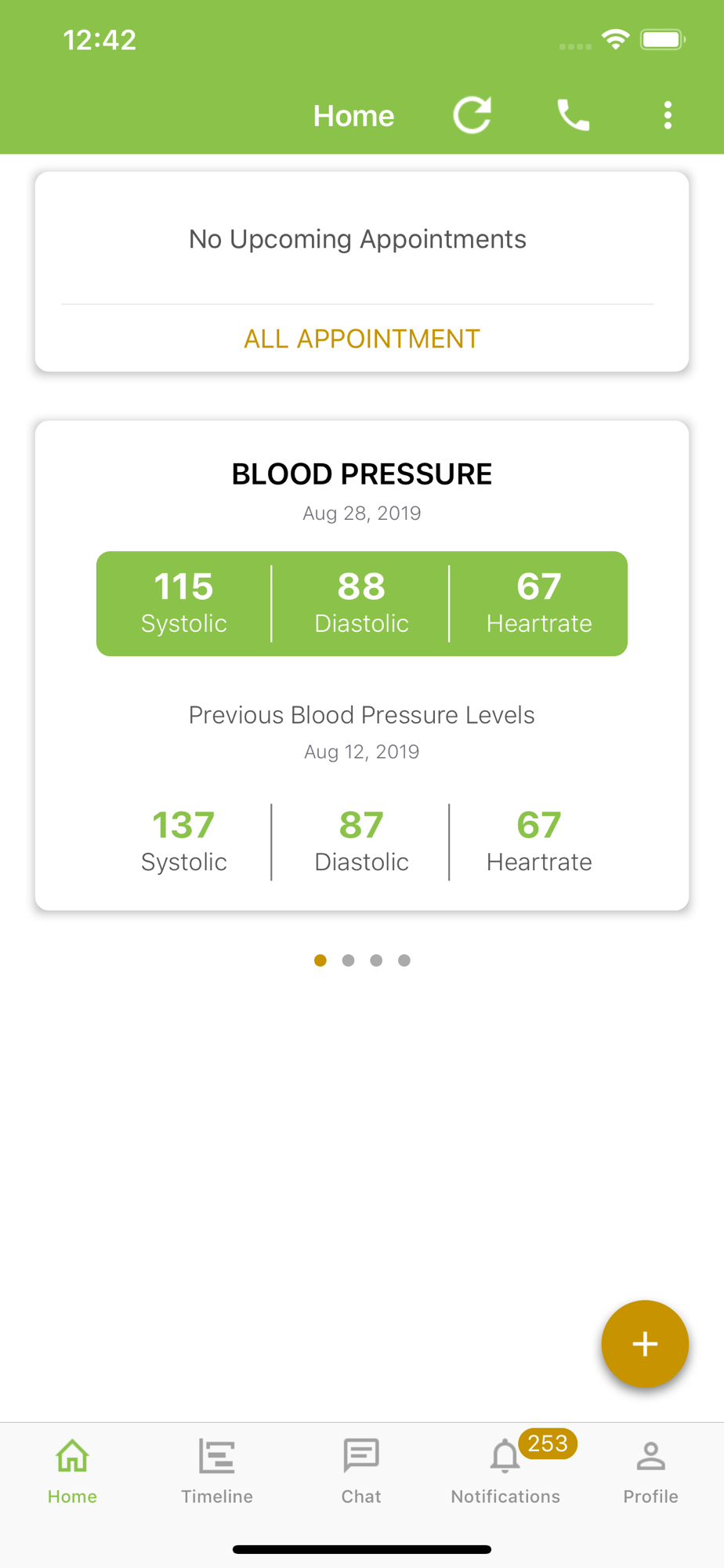
Task: Tap the orange plus add button
Action: [x=645, y=1344]
